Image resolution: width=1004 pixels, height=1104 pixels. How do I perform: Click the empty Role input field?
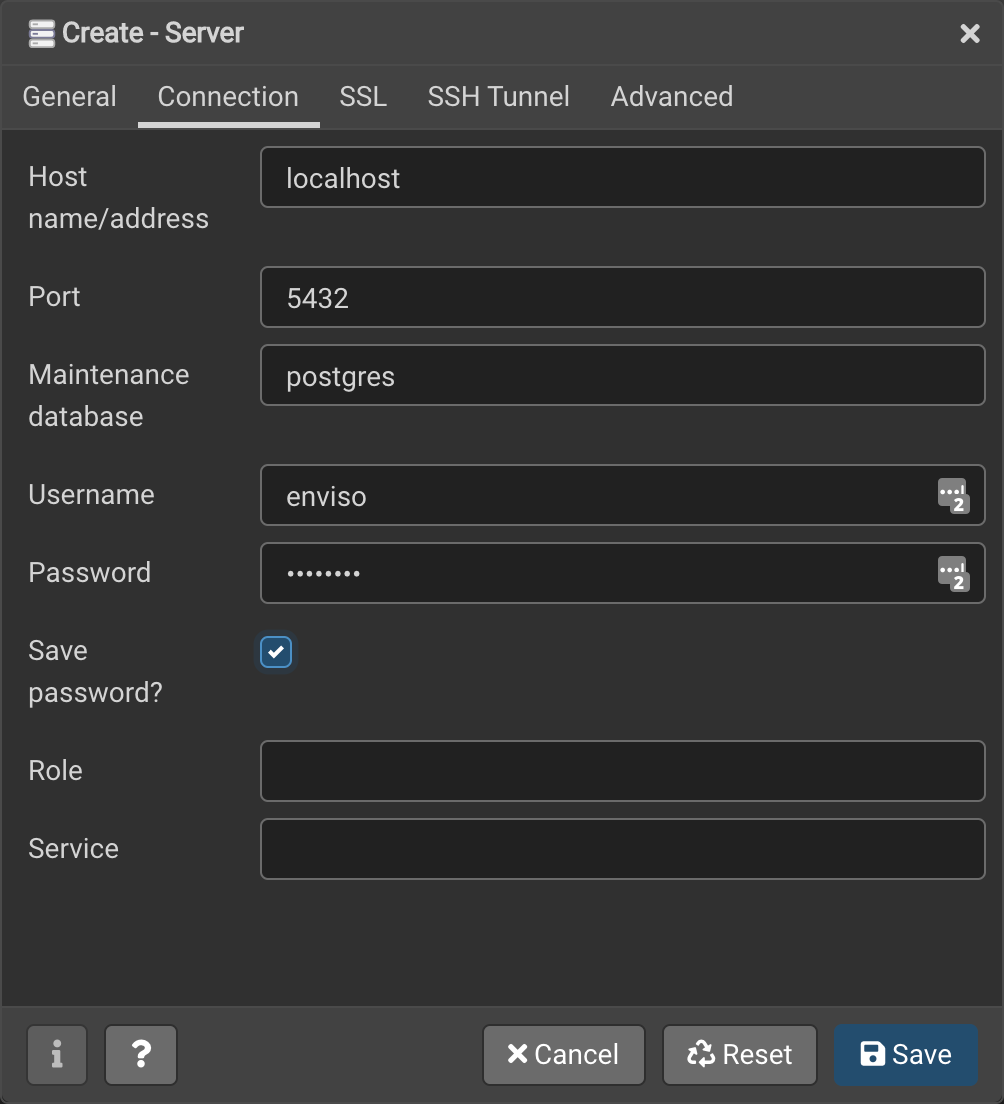[620, 771]
